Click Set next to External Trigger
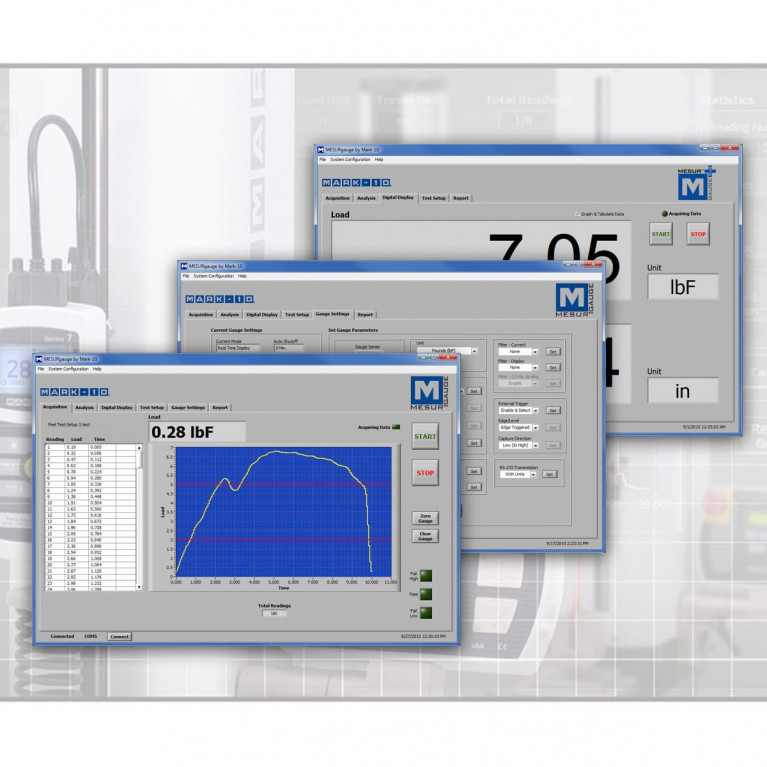Viewport: 767px width, 767px height. [553, 410]
